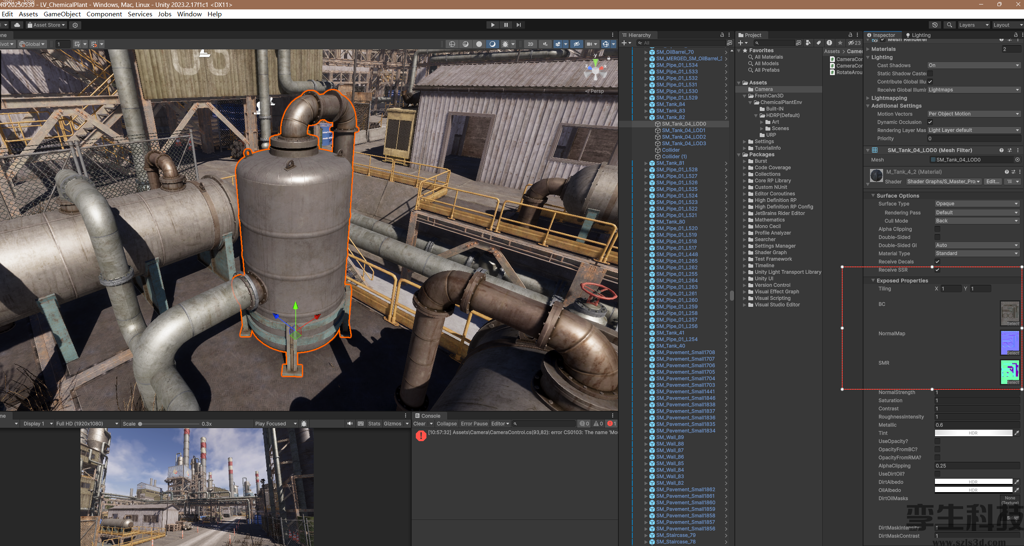The width and height of the screenshot is (1024, 546).
Task: Select SM_Tank_04_LOD1 in Hierarchy
Action: [x=683, y=130]
